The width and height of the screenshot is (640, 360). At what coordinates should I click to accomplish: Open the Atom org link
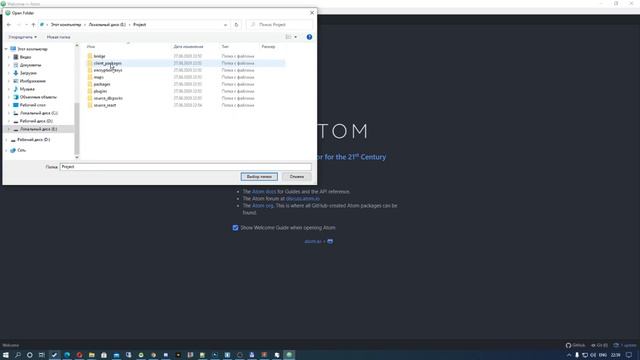pos(262,206)
